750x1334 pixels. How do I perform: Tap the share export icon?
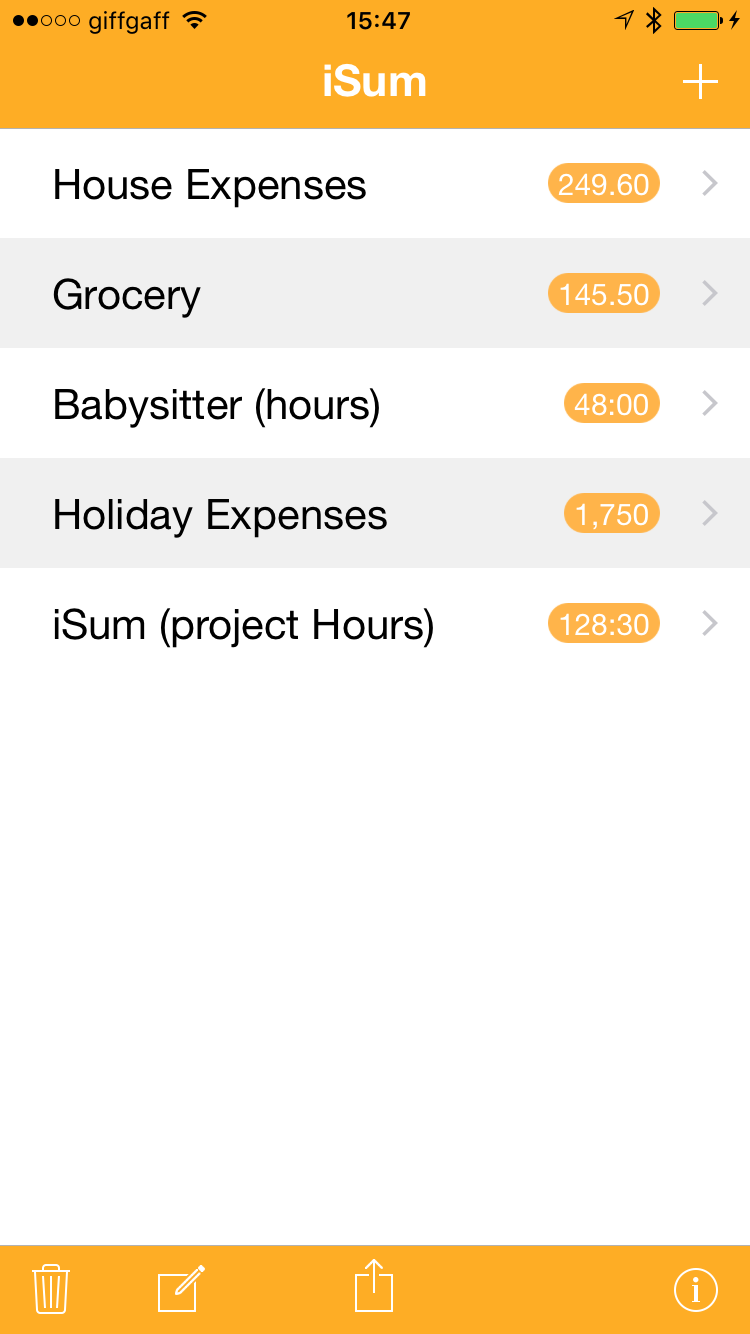(374, 1286)
